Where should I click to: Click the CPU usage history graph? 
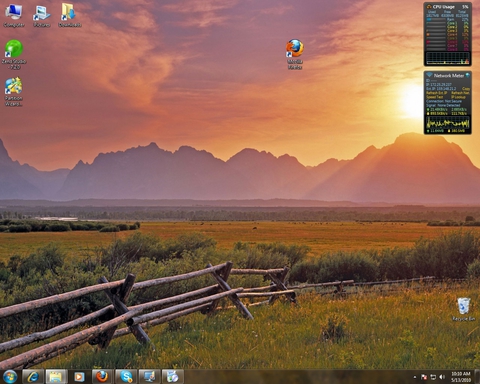[x=447, y=58]
